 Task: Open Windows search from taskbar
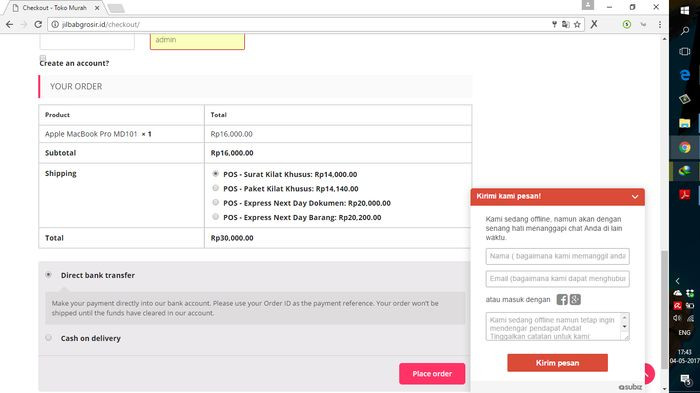pyautogui.click(x=684, y=31)
